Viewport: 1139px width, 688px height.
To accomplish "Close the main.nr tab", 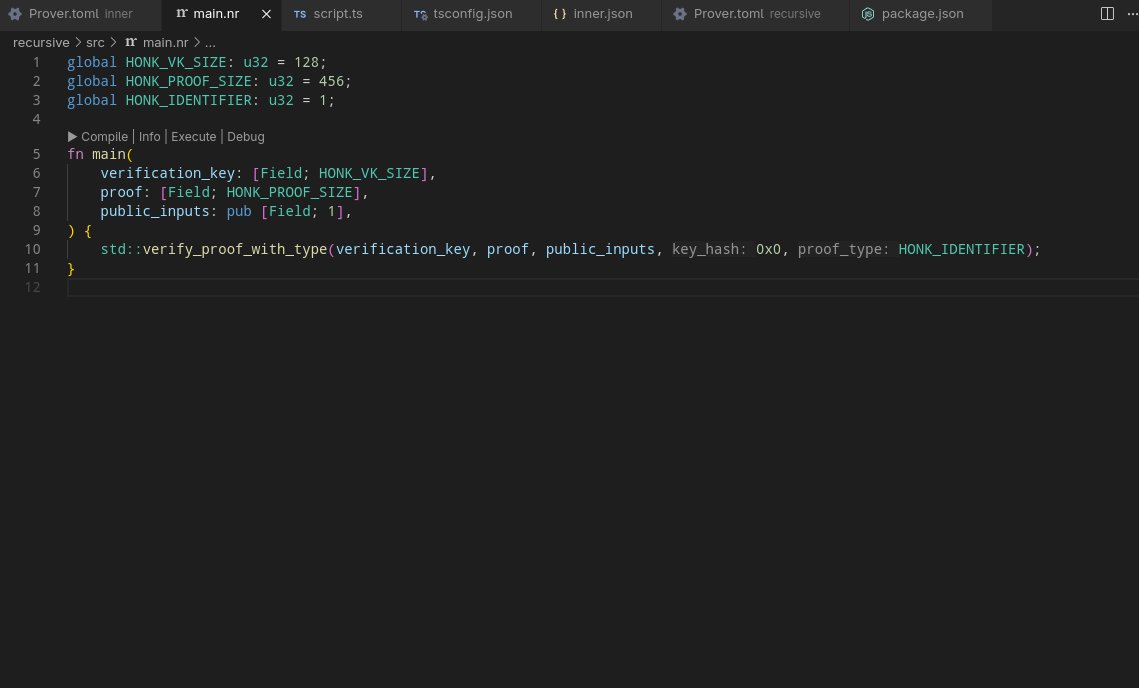I will point(267,14).
